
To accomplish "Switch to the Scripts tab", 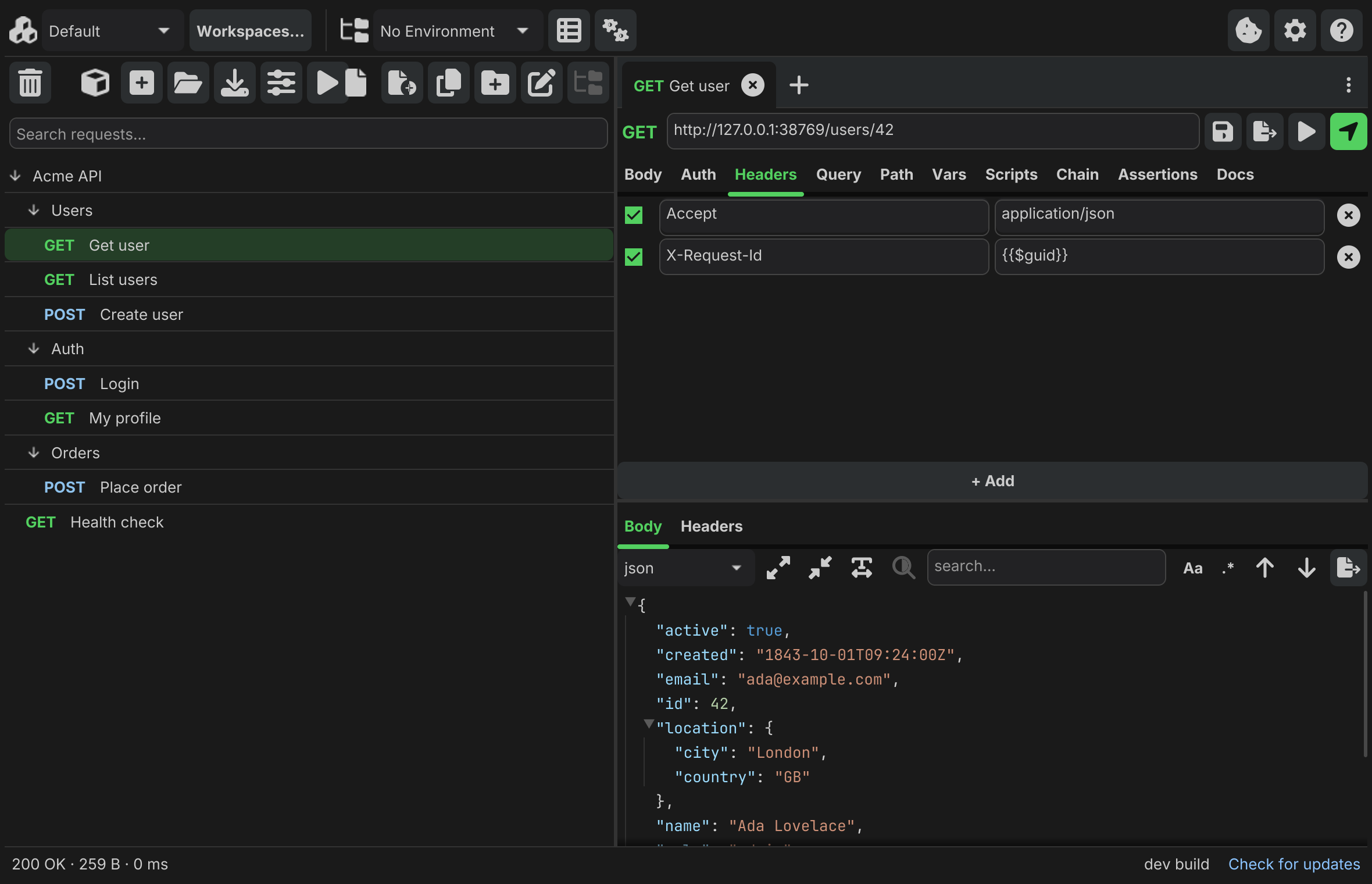I will pyautogui.click(x=1011, y=174).
